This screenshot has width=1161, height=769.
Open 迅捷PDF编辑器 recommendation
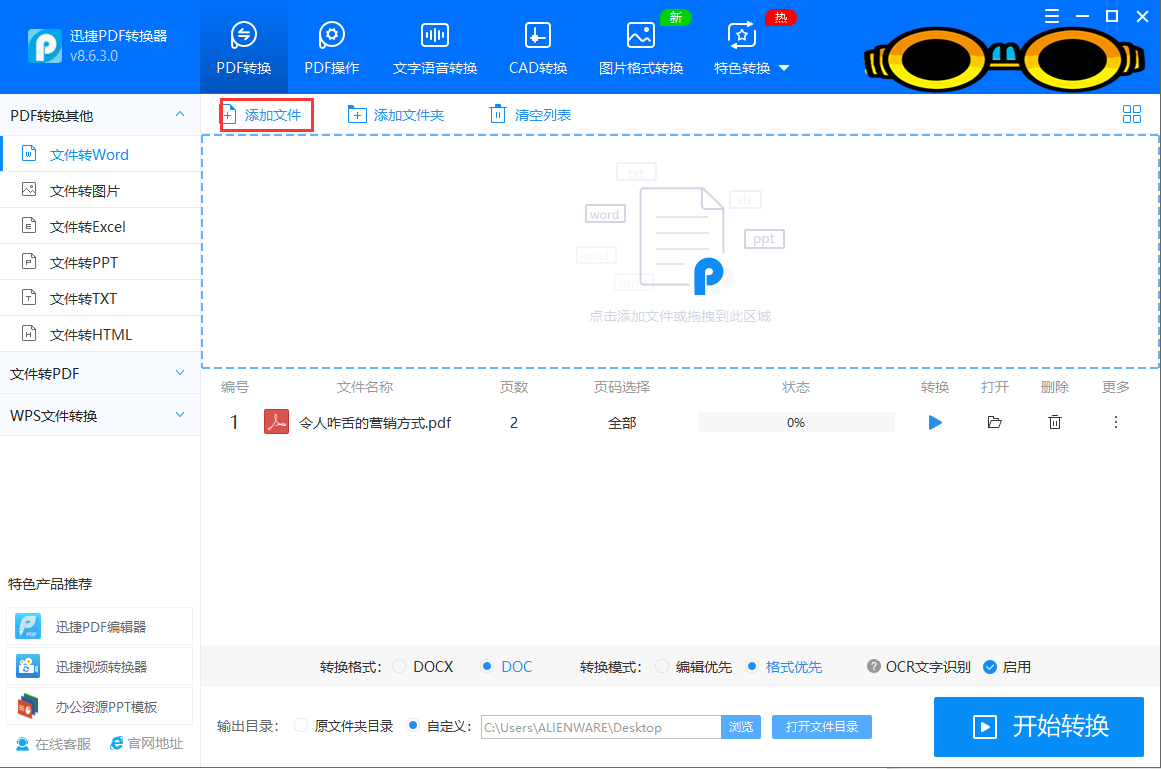pos(99,626)
